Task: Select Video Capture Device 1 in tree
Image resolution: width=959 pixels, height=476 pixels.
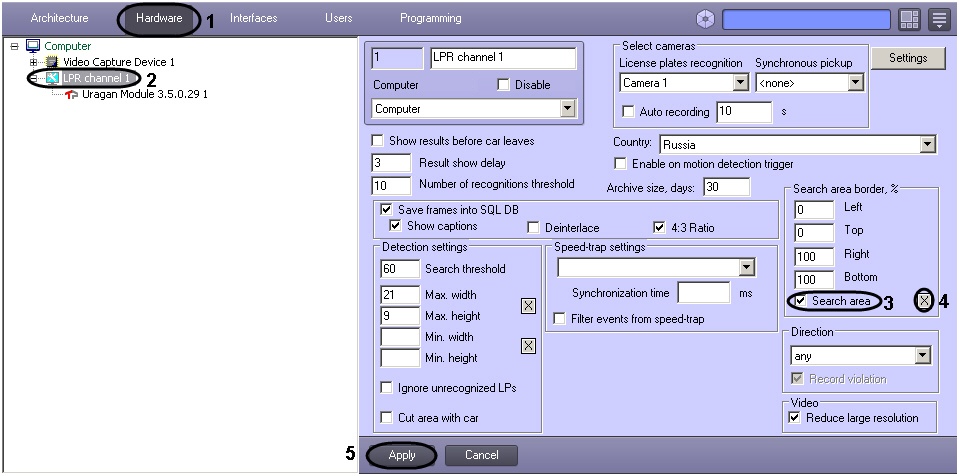Action: [119, 62]
